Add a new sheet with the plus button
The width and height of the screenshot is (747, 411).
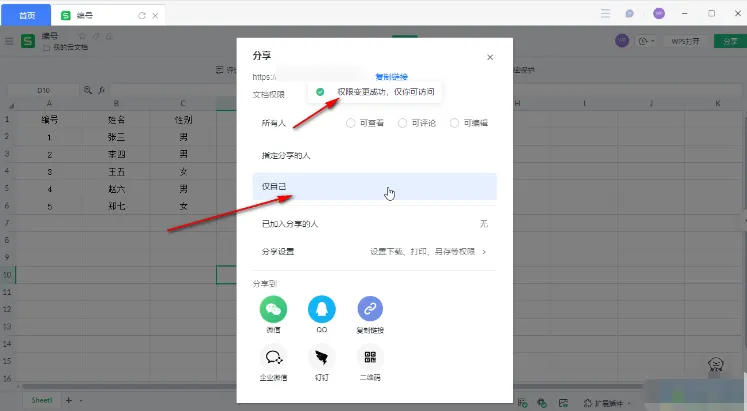(69, 401)
